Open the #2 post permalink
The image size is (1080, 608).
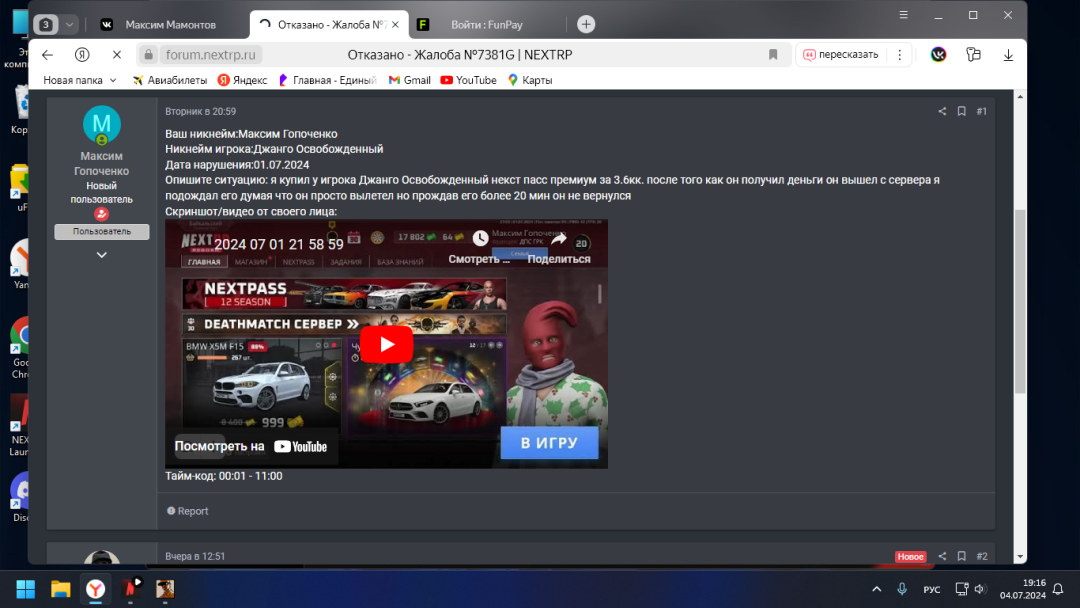tap(982, 556)
